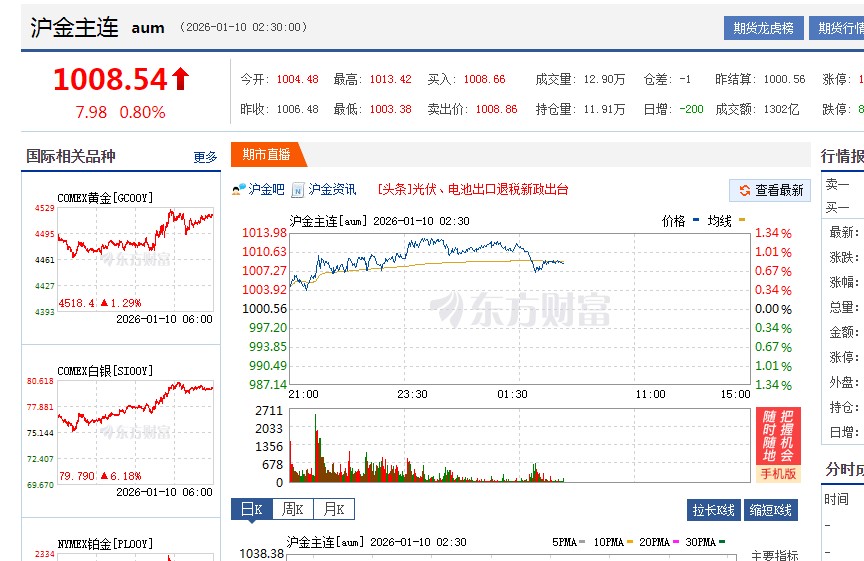Click the 持仓量 value 11.91万
The height and width of the screenshot is (561, 864).
coord(604,109)
